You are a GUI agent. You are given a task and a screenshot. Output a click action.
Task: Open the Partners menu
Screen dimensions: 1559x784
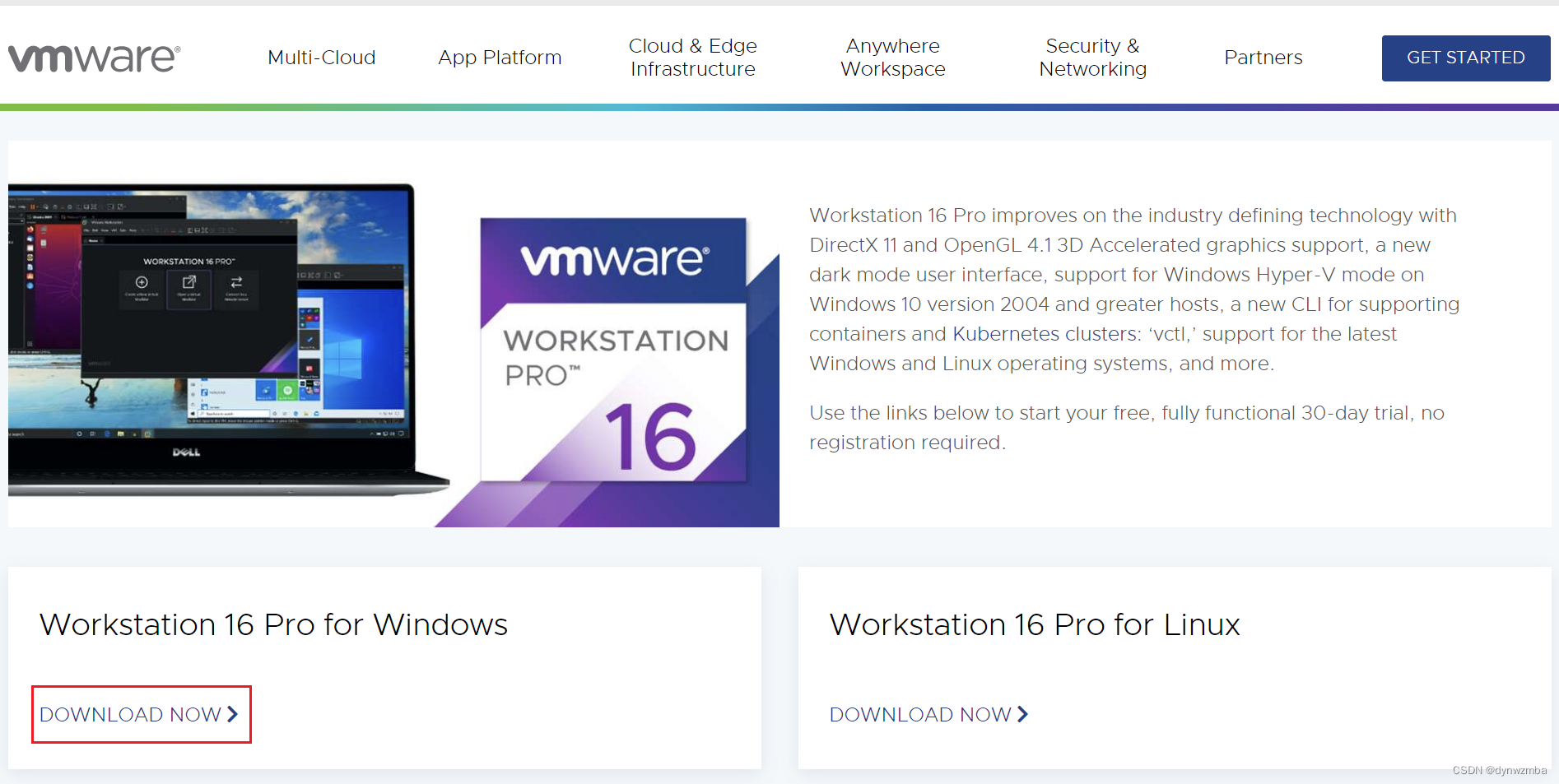(1263, 58)
